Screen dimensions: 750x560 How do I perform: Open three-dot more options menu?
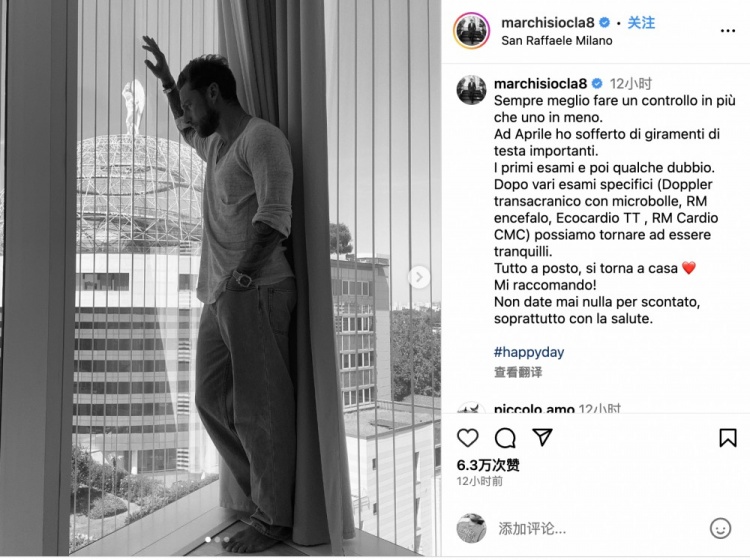(728, 31)
